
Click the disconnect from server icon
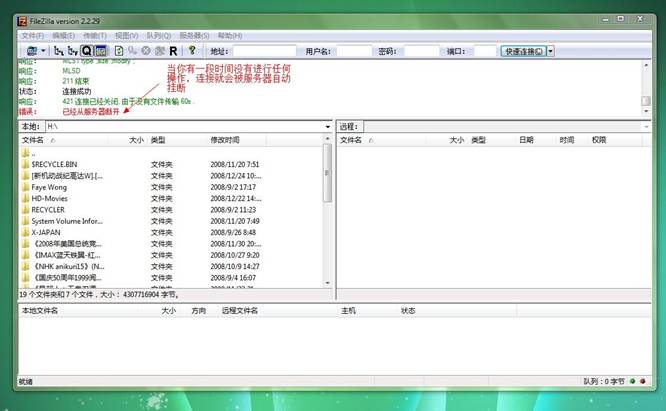[160, 51]
